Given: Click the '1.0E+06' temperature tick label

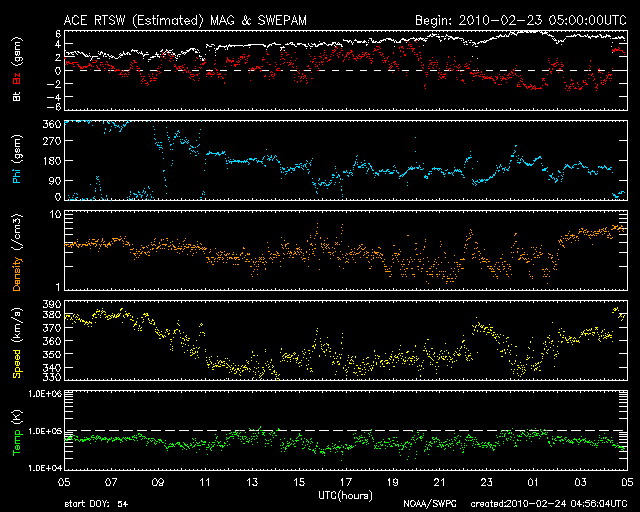Looking at the screenshot, I should pos(45,394).
